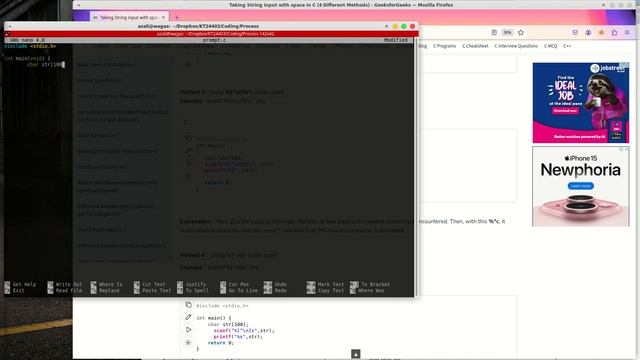
Task: Toggle theme with the bottom snippet's sun icon
Action: pos(188,342)
